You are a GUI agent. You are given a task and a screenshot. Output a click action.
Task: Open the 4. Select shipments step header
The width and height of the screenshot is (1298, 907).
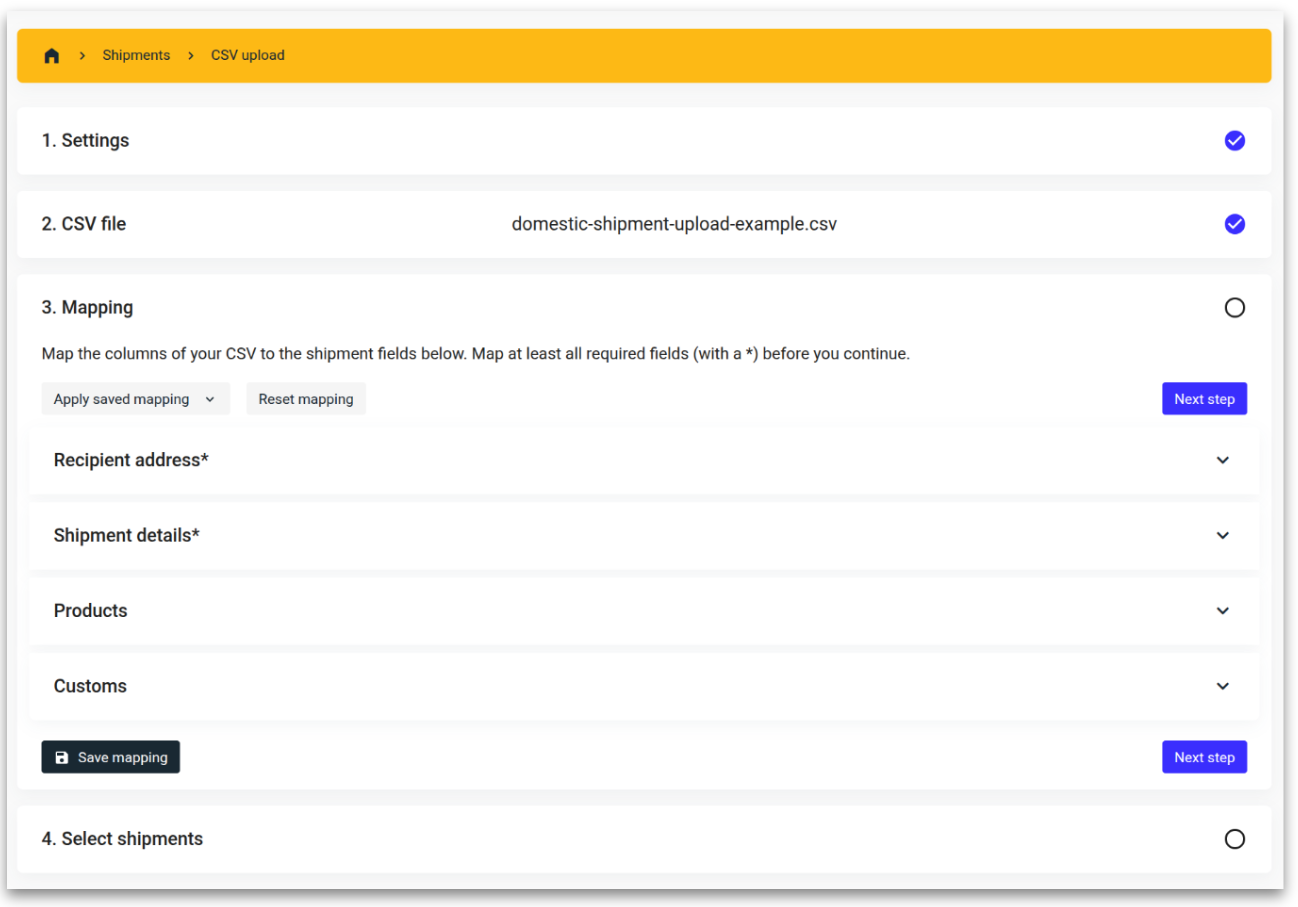pos(122,839)
